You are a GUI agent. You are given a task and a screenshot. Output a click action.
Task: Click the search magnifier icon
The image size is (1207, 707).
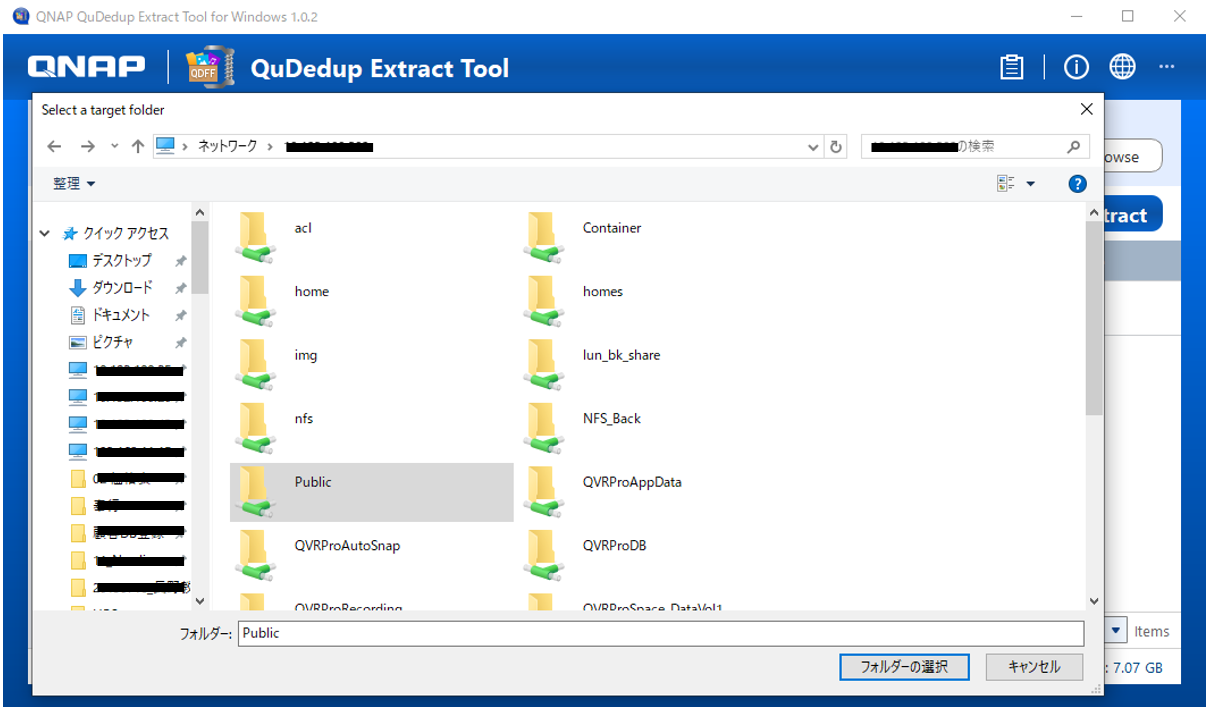click(x=1074, y=147)
